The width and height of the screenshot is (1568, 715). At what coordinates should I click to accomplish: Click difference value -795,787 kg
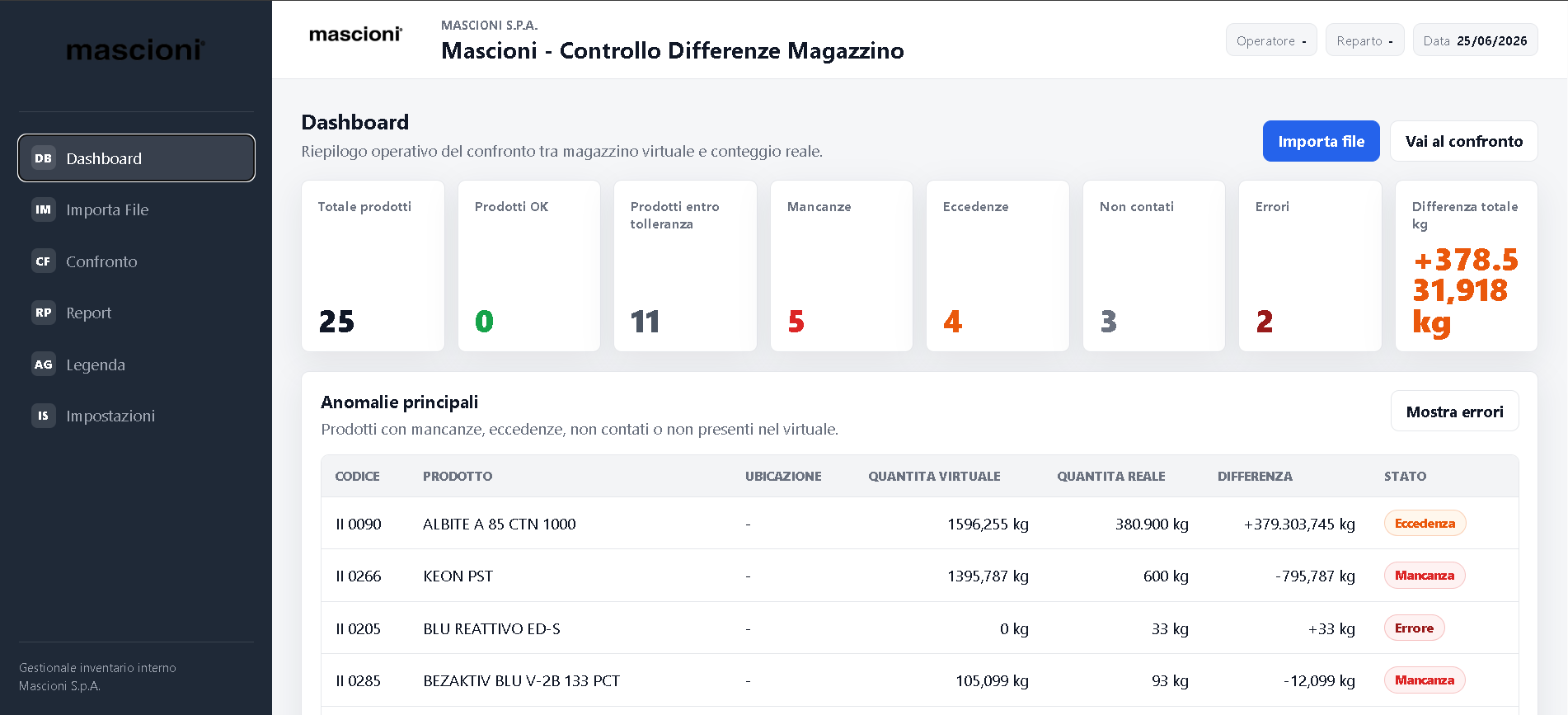(1315, 576)
